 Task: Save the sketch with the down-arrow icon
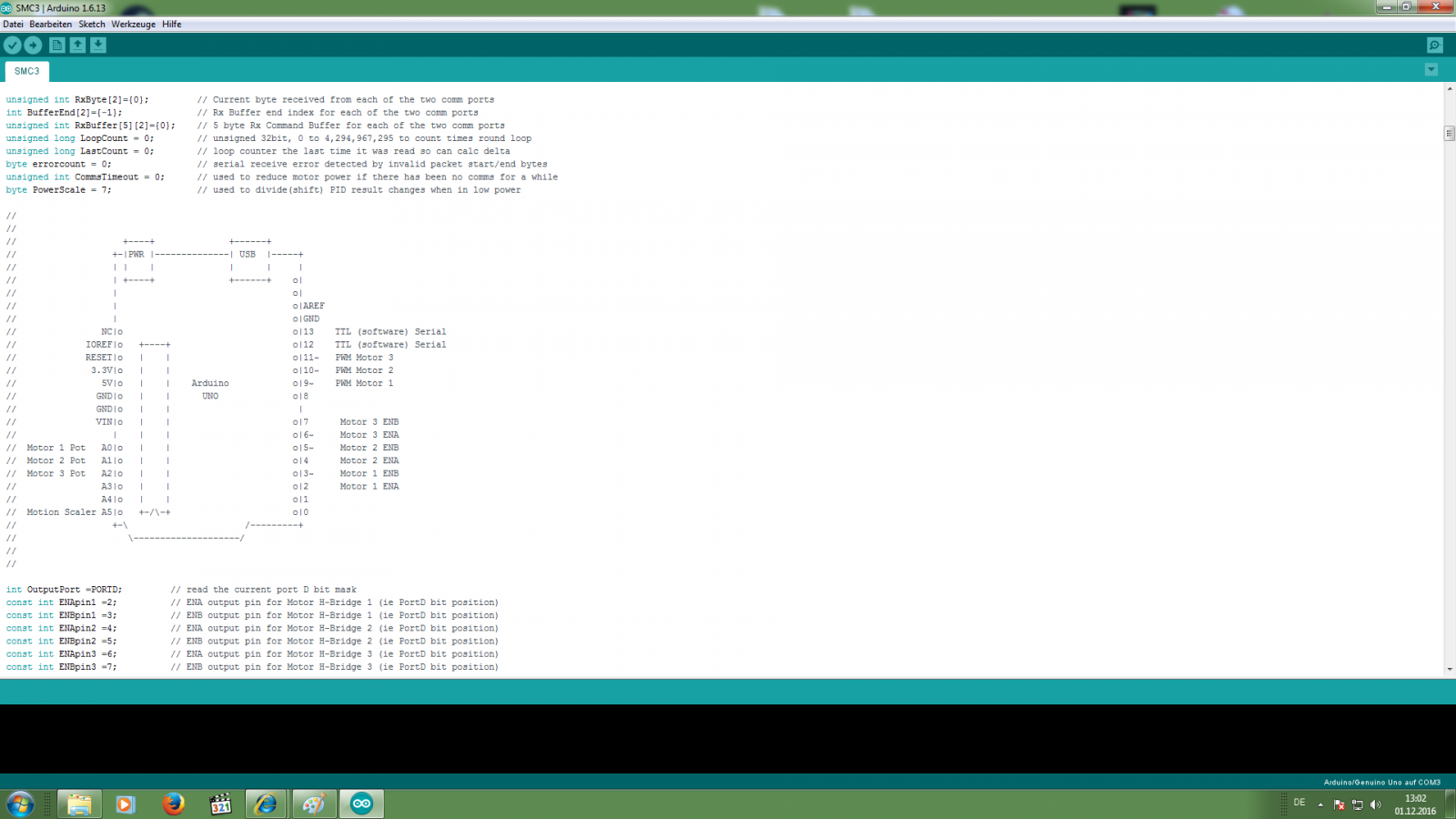click(98, 45)
